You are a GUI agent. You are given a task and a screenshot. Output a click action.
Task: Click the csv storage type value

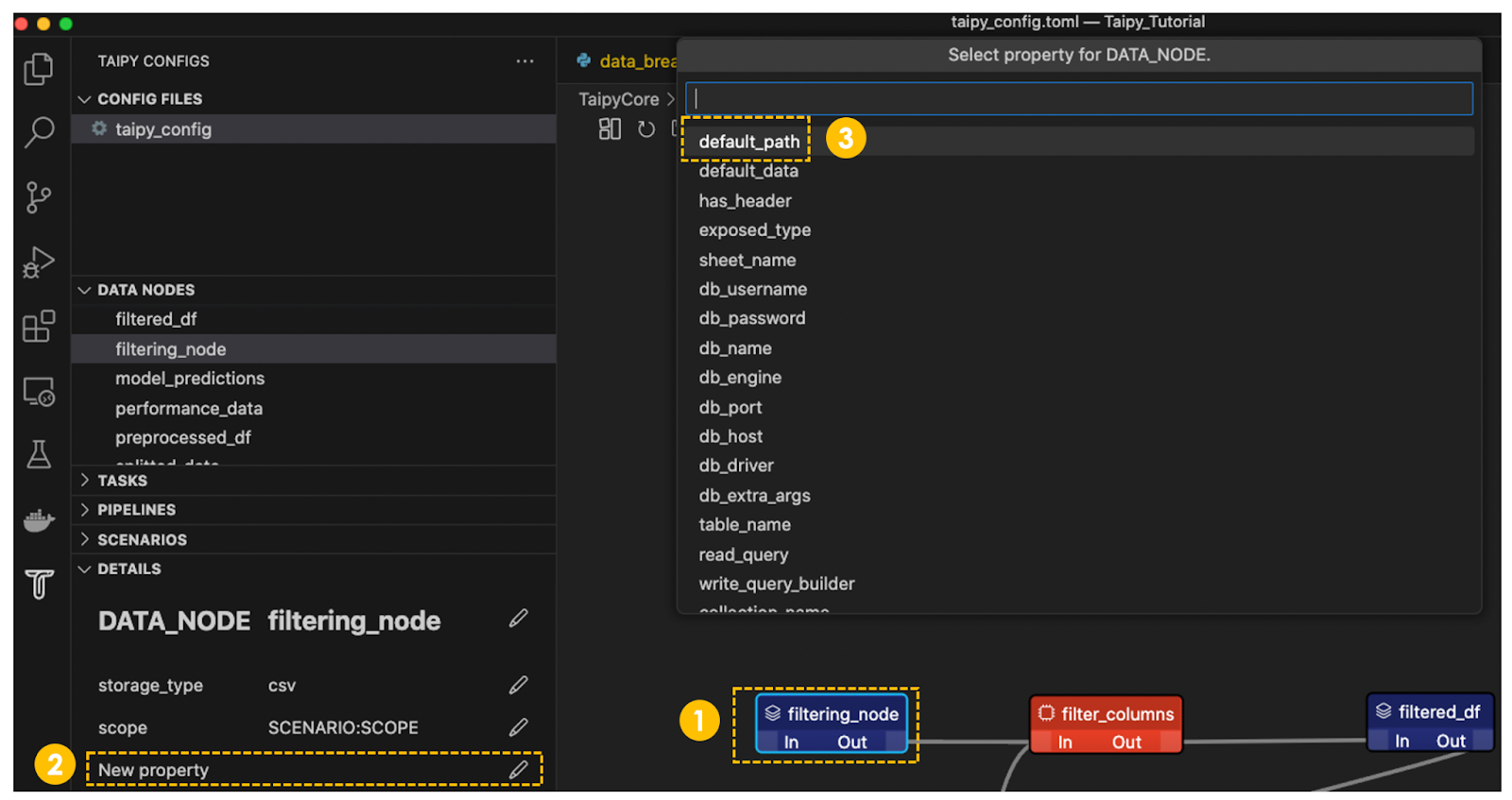[x=282, y=686]
